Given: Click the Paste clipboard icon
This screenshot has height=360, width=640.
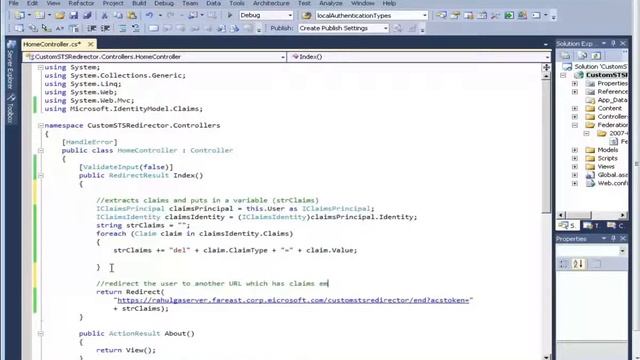Looking at the screenshot, I should click(131, 16).
